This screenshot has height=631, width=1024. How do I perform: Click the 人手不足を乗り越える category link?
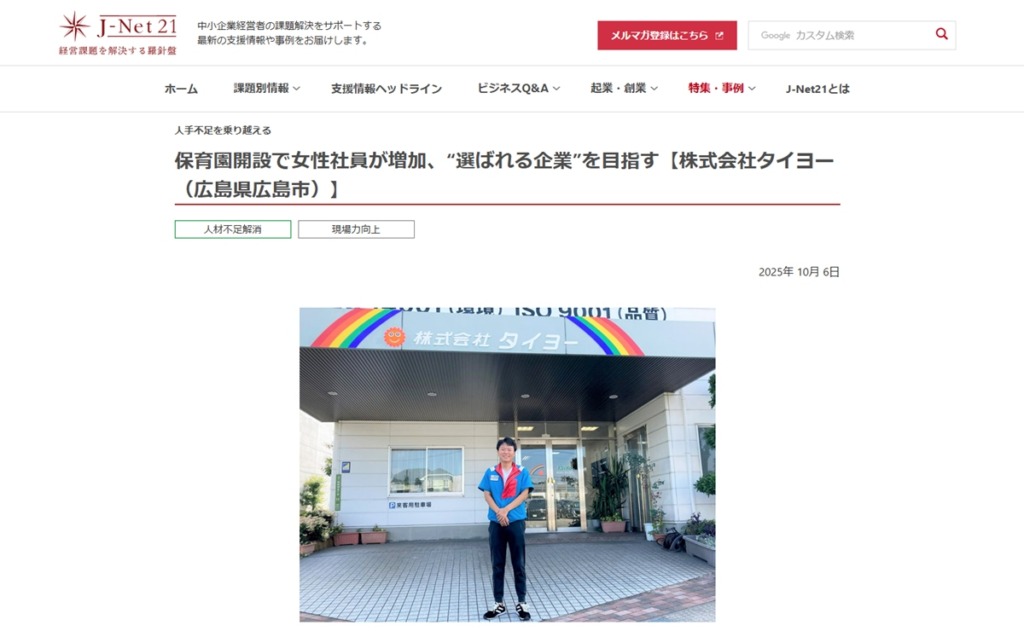click(x=223, y=130)
